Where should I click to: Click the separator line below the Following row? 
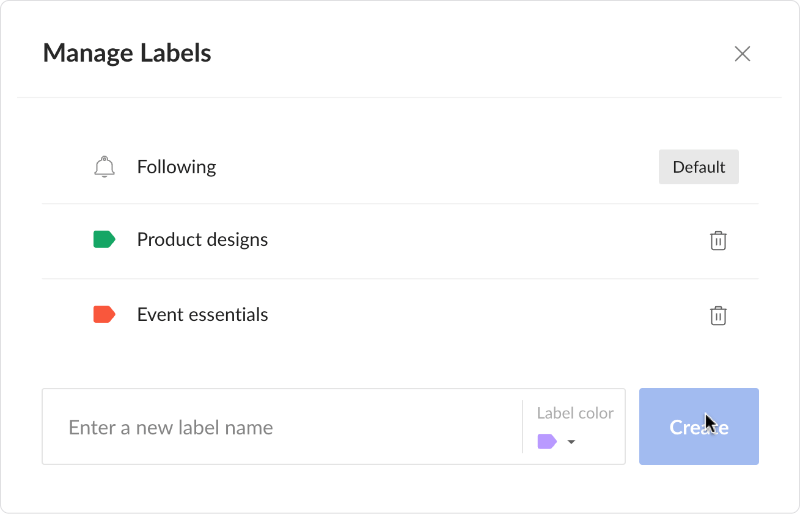click(400, 204)
